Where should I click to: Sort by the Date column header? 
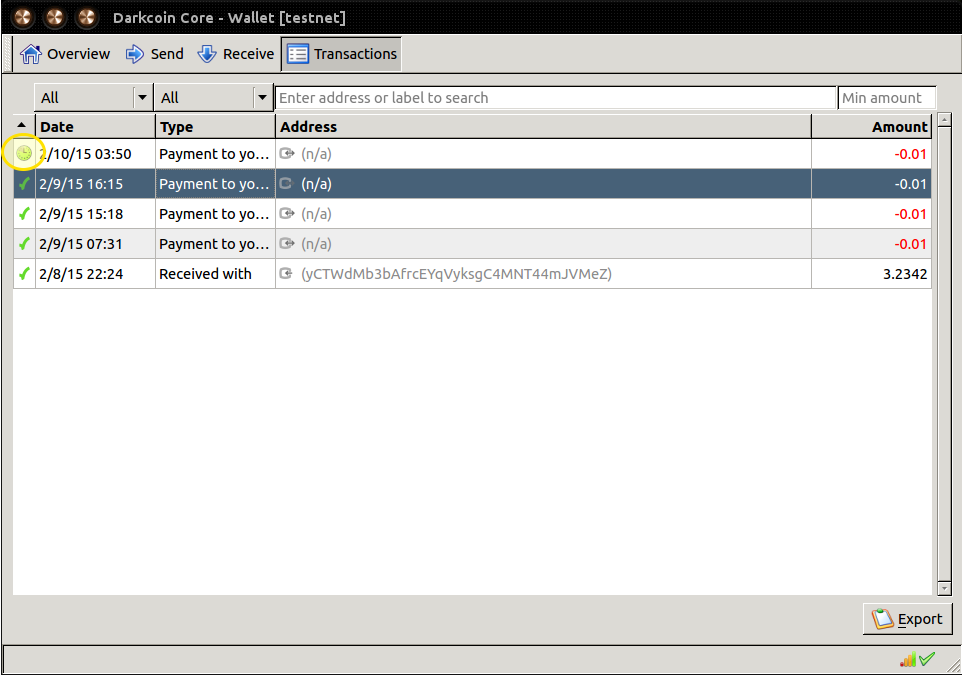click(95, 126)
